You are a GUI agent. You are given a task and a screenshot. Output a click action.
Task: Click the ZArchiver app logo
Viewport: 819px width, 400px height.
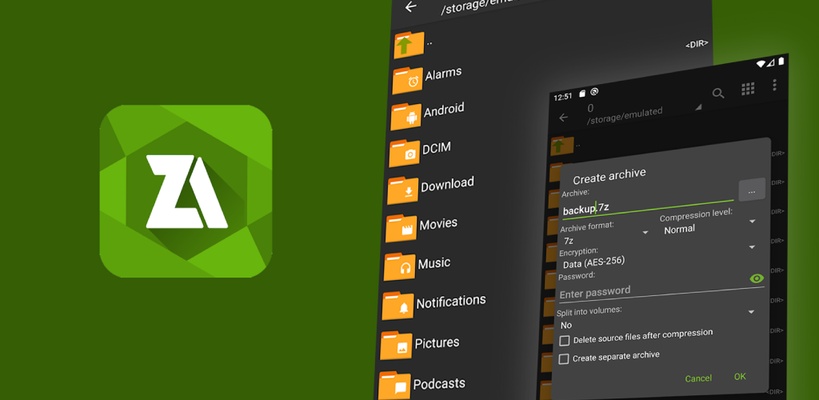[x=186, y=191]
